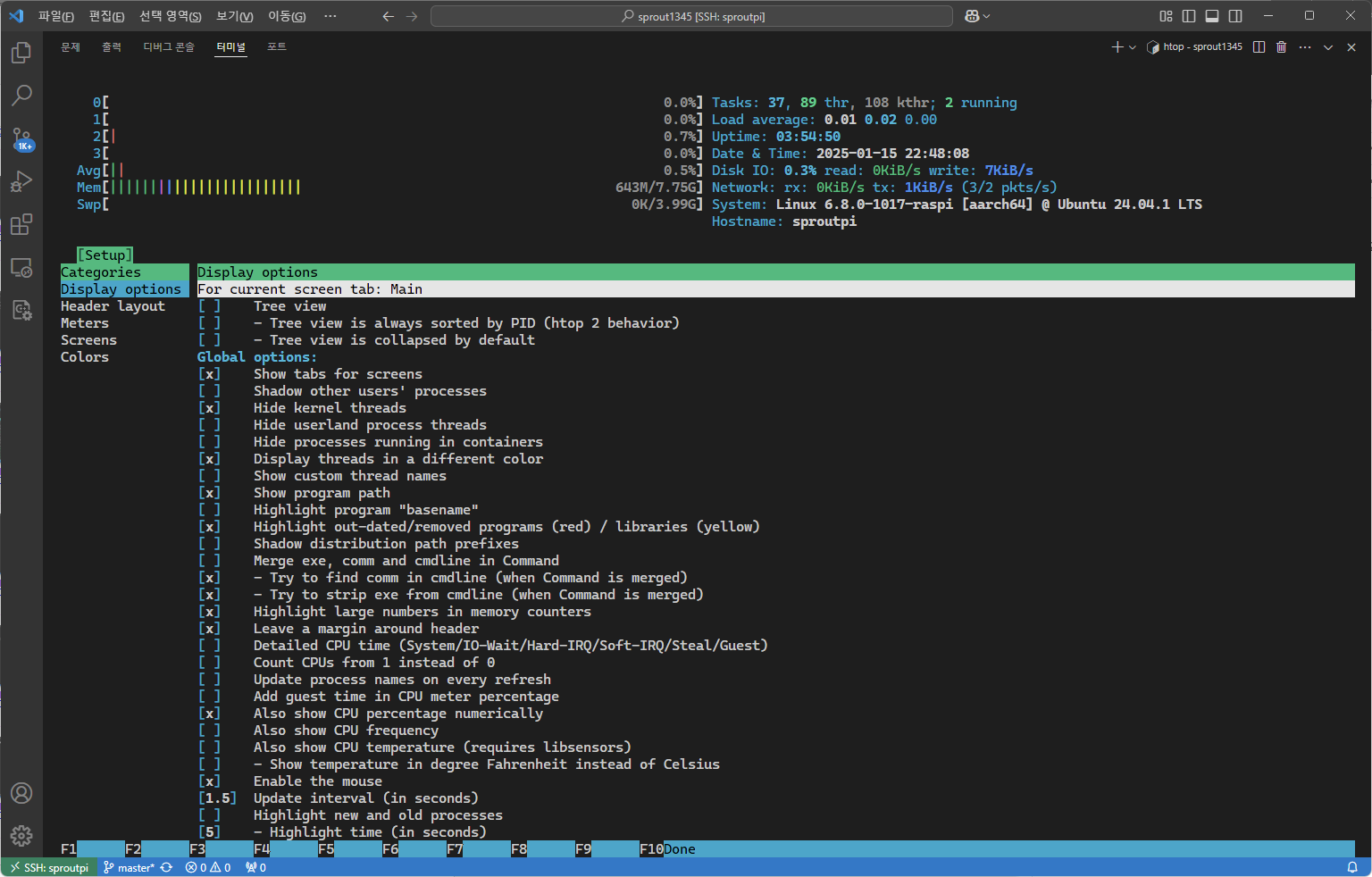Go back with the left arrow
Image resolution: width=1372 pixels, height=877 pixels.
[x=388, y=16]
